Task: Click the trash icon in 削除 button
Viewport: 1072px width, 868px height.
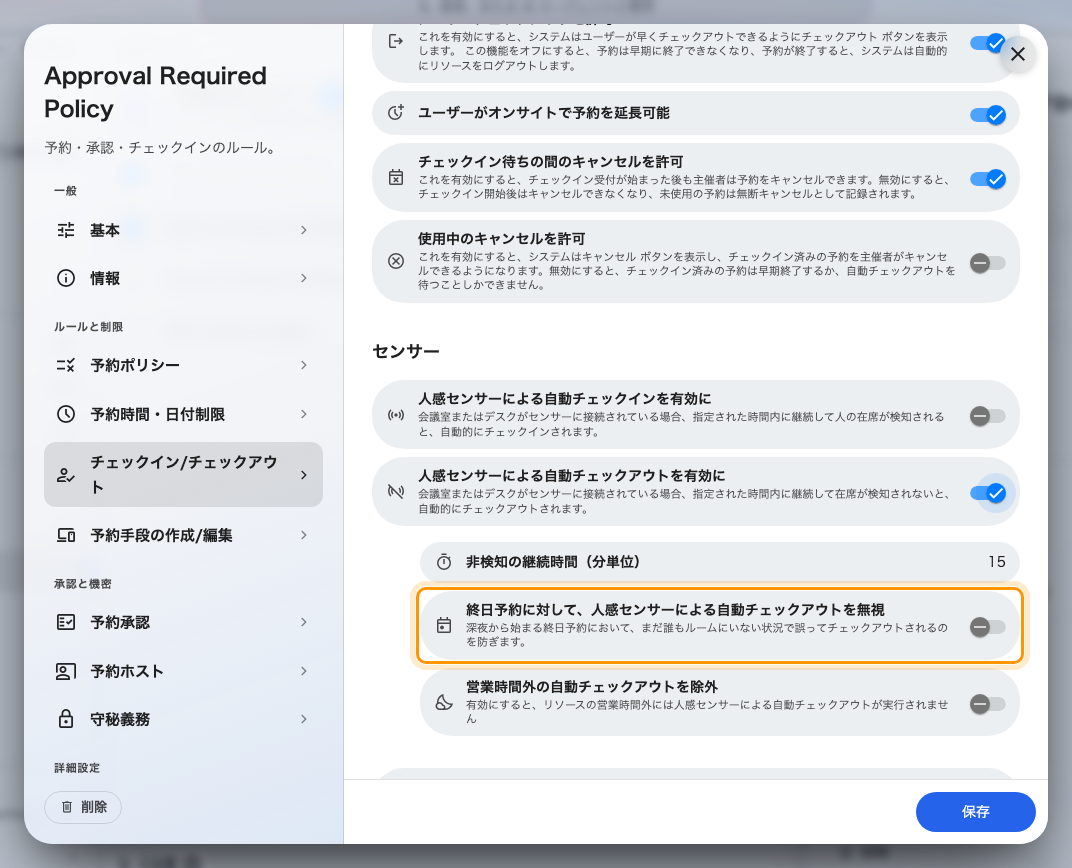Action: pyautogui.click(x=67, y=807)
